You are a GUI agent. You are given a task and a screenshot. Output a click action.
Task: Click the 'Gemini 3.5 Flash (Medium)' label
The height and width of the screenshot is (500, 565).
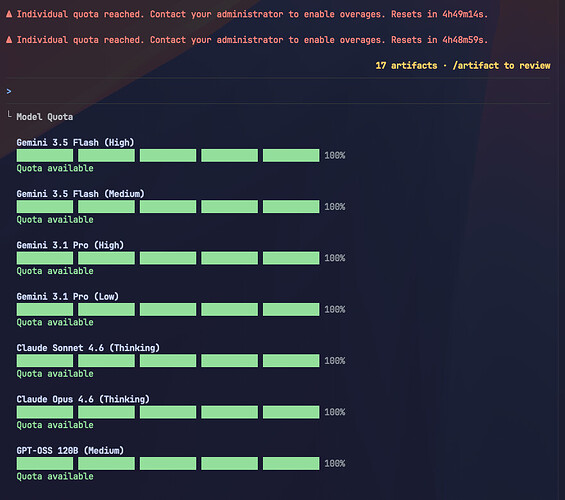tap(80, 194)
